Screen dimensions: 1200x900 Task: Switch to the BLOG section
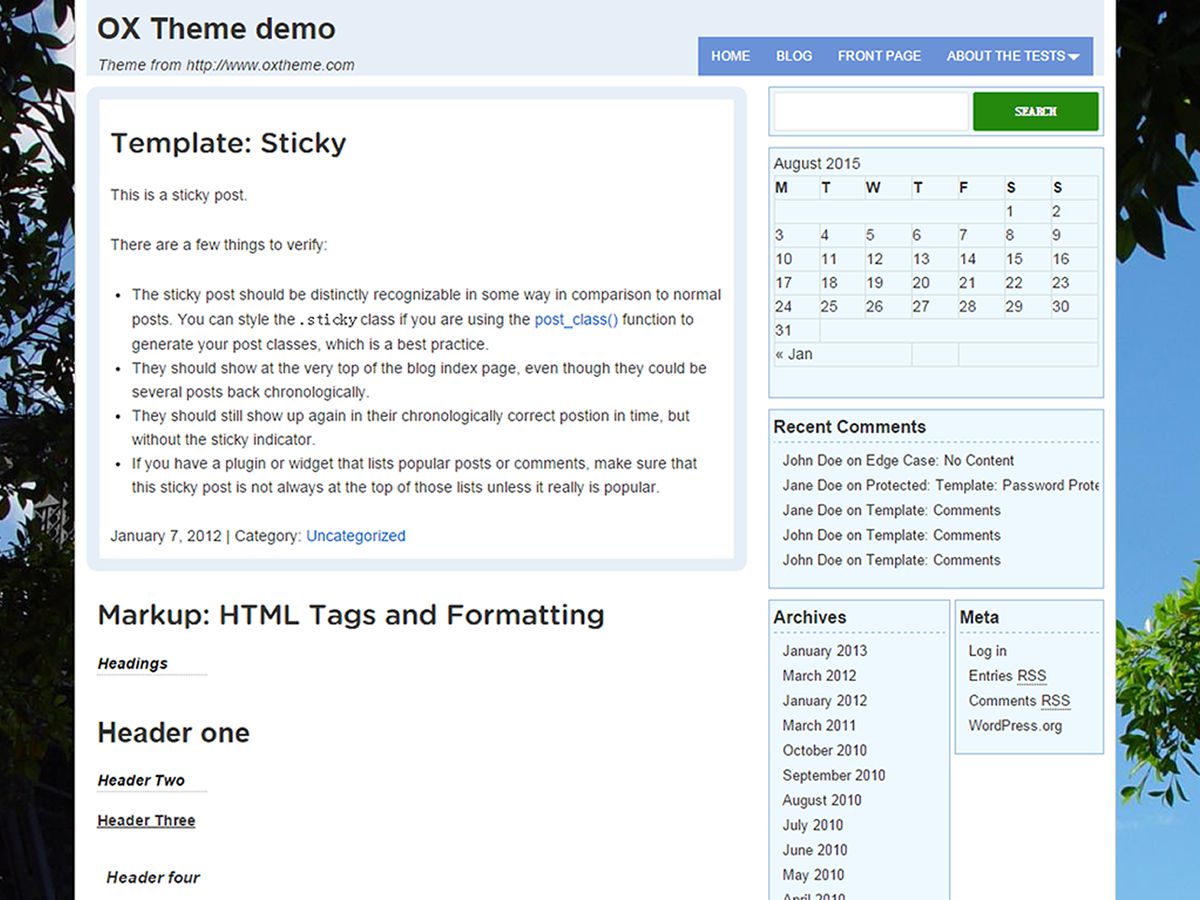(x=793, y=56)
